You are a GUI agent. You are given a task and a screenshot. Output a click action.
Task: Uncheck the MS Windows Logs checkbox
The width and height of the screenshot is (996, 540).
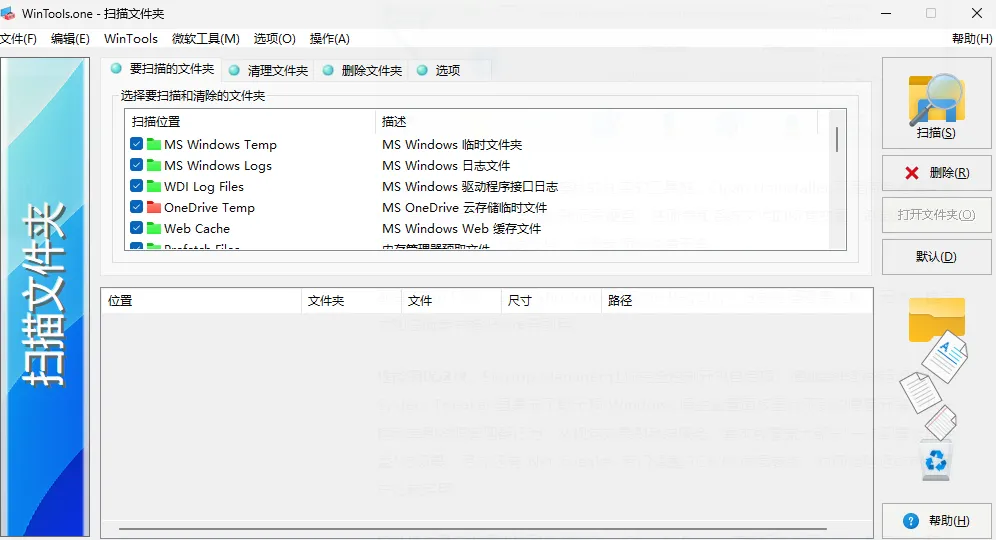pyautogui.click(x=137, y=165)
